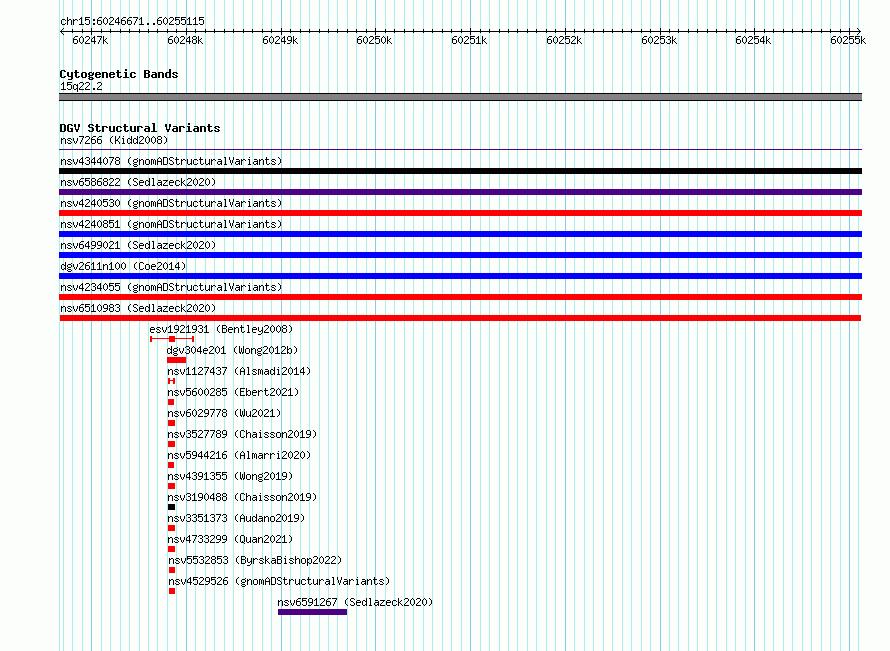Click the red nsv4391355 variant marker

pyautogui.click(x=171, y=486)
